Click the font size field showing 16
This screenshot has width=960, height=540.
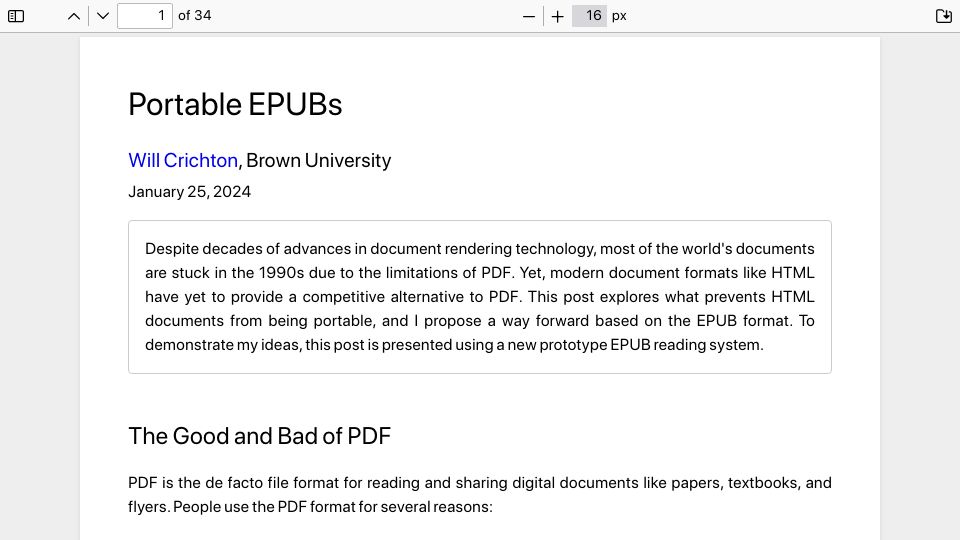589,16
